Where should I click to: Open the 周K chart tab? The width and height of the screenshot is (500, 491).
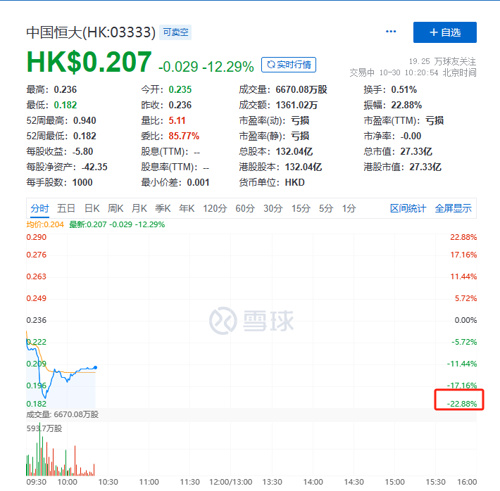click(115, 209)
